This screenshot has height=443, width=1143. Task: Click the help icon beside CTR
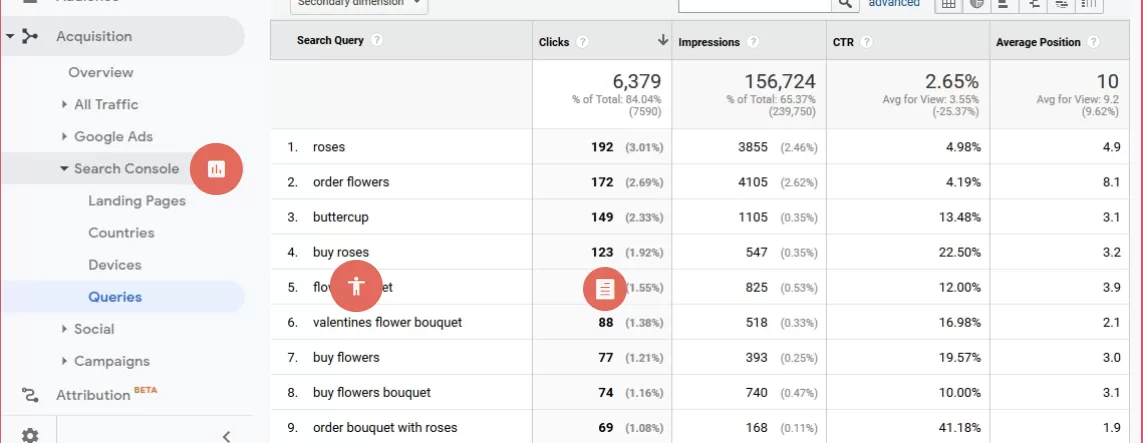[866, 42]
